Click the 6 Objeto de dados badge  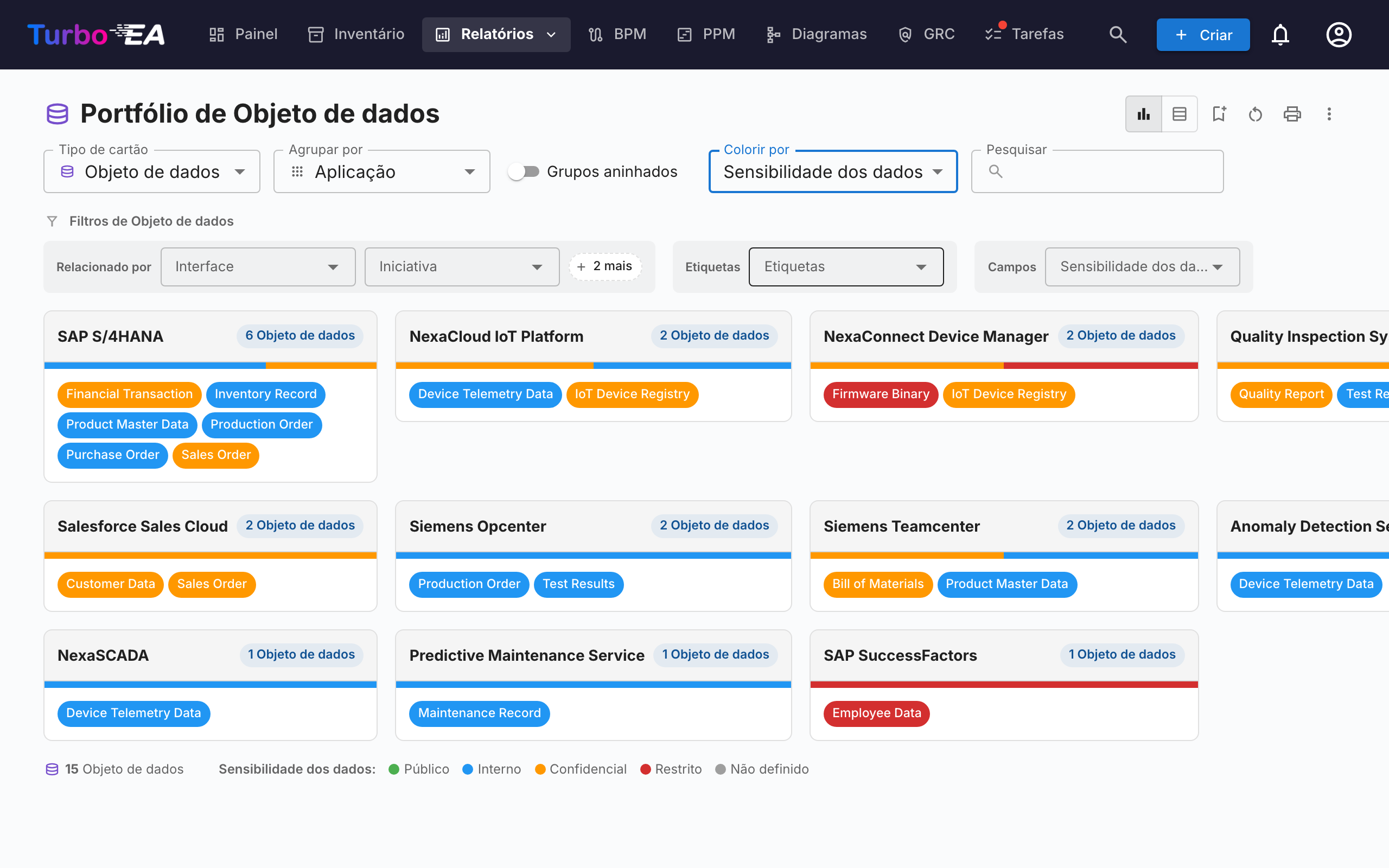tap(300, 336)
